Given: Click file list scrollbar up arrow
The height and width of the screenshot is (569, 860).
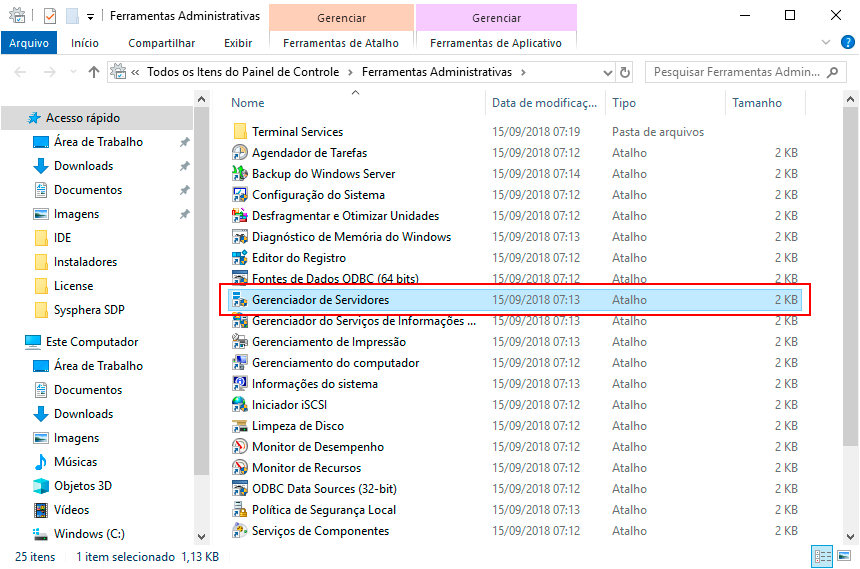Looking at the screenshot, I should tap(850, 100).
